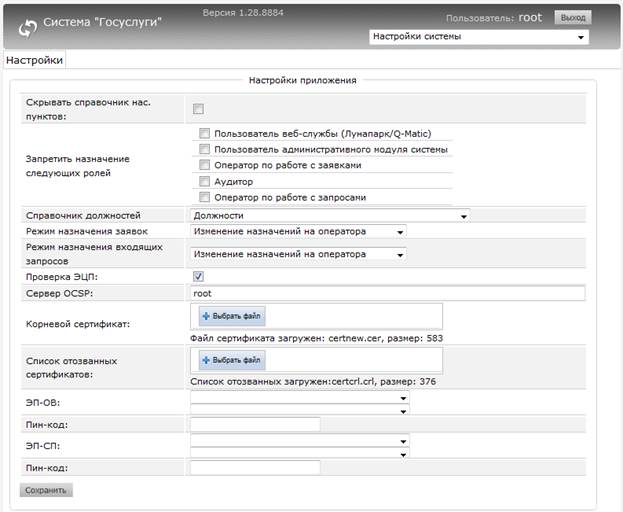Viewport: 623px width, 512px height.
Task: Check the Аудитор role checkbox
Action: [204, 181]
